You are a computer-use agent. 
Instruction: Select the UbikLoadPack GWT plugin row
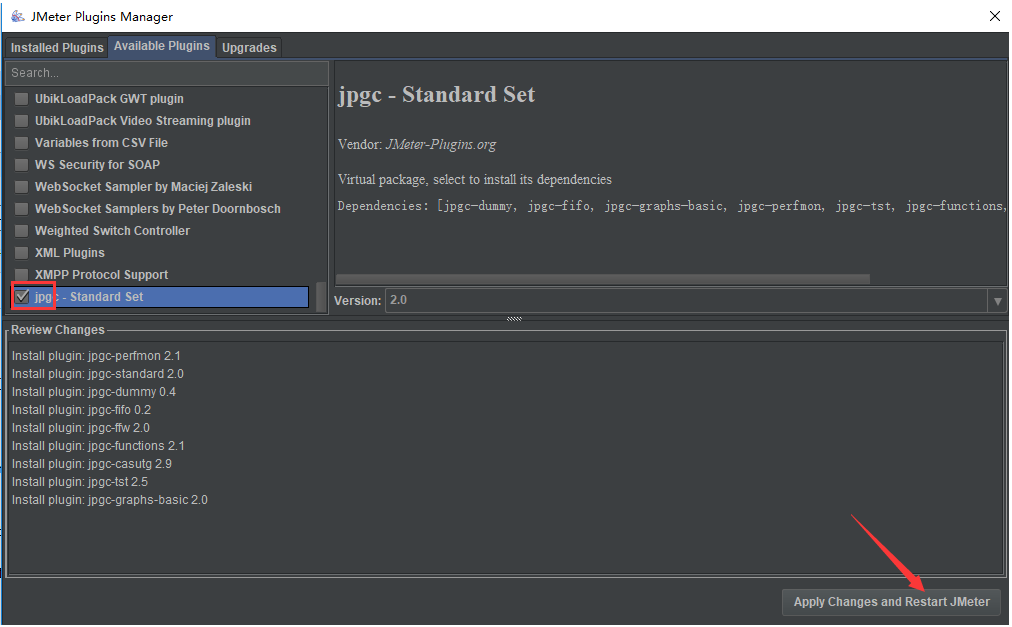click(160, 99)
